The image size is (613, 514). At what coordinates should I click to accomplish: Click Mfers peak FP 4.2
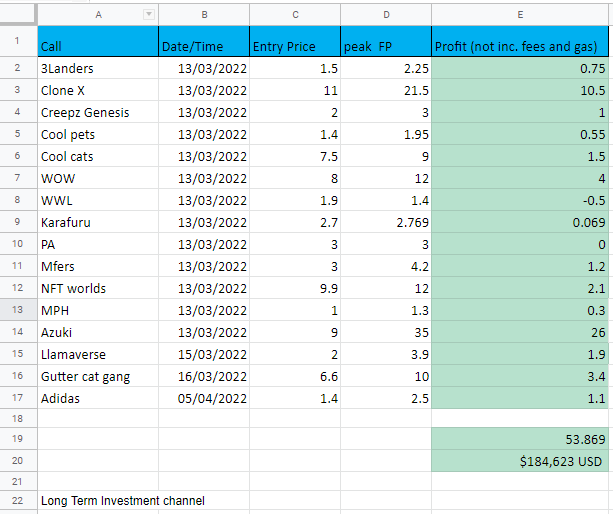click(386, 266)
